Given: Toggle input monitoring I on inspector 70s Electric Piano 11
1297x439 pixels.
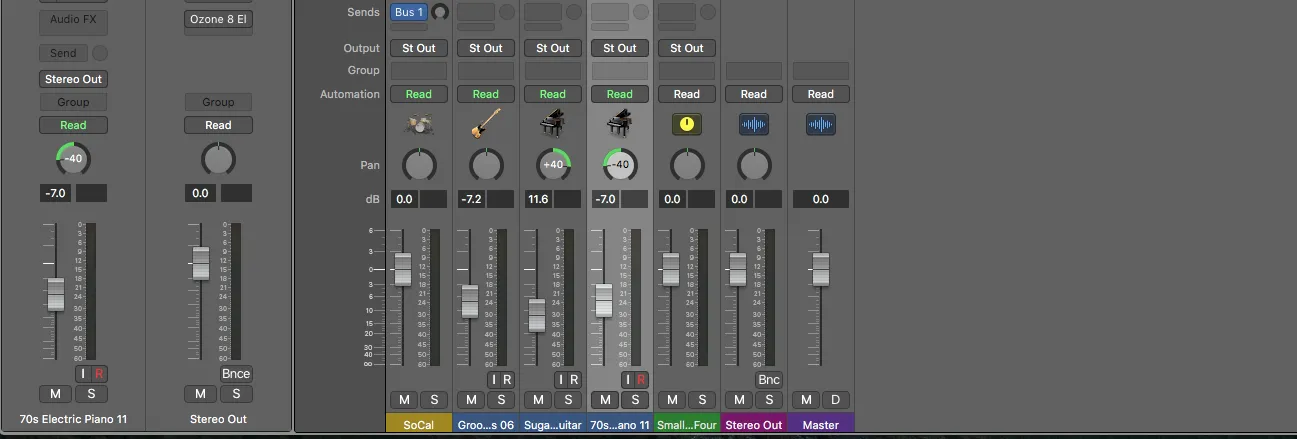Looking at the screenshot, I should coord(84,374).
